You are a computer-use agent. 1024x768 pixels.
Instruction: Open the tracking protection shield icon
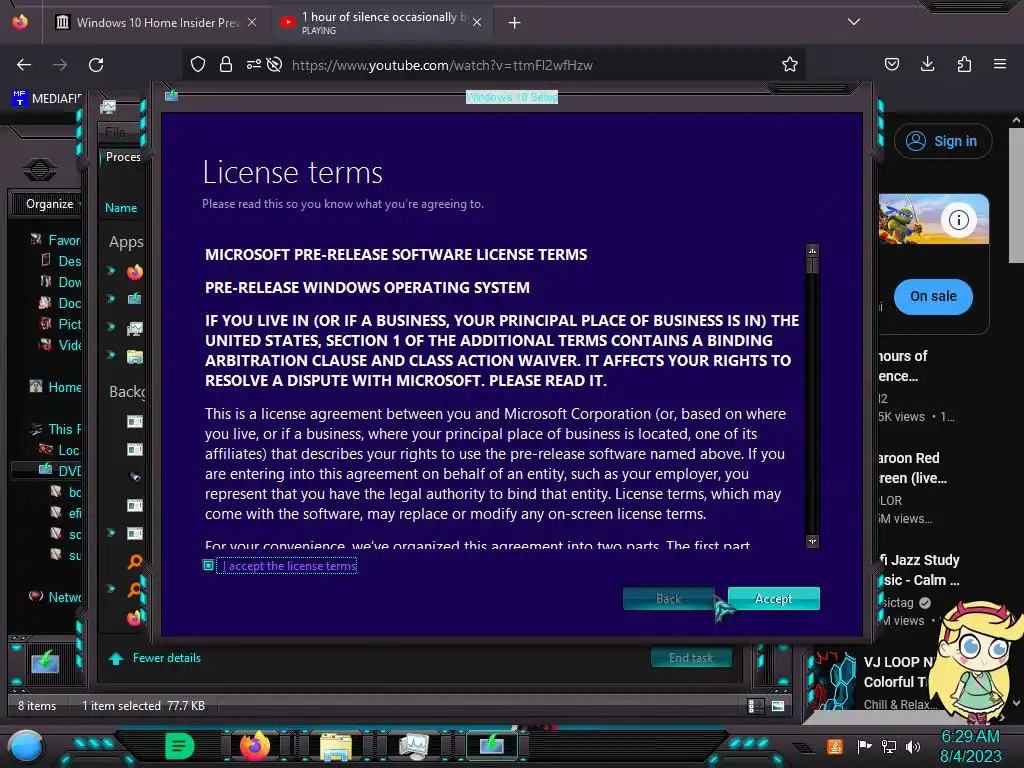[x=198, y=64]
